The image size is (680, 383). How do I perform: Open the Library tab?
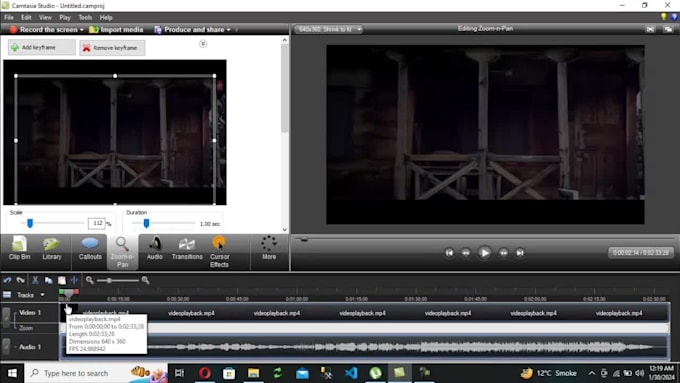tap(52, 249)
